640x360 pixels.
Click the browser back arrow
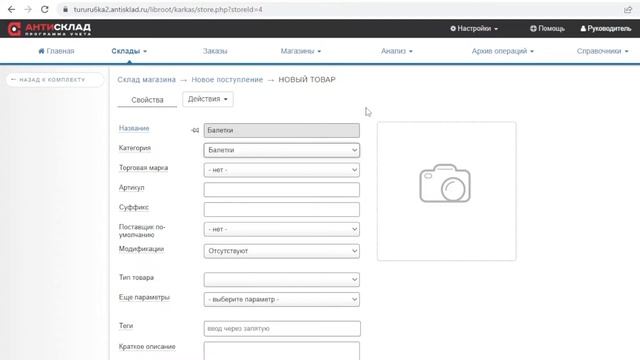pyautogui.click(x=11, y=9)
